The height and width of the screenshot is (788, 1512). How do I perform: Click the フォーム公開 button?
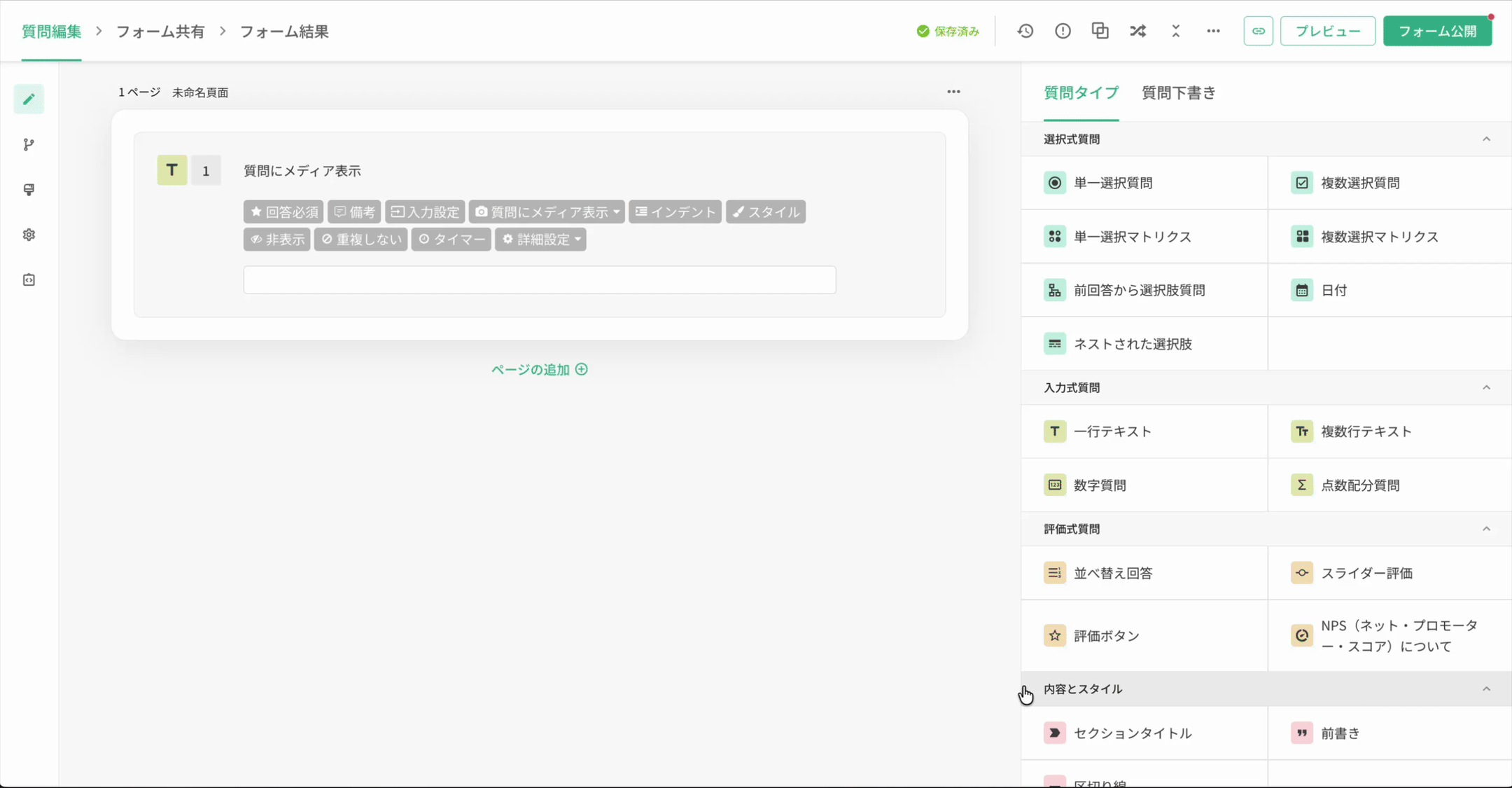click(1437, 31)
